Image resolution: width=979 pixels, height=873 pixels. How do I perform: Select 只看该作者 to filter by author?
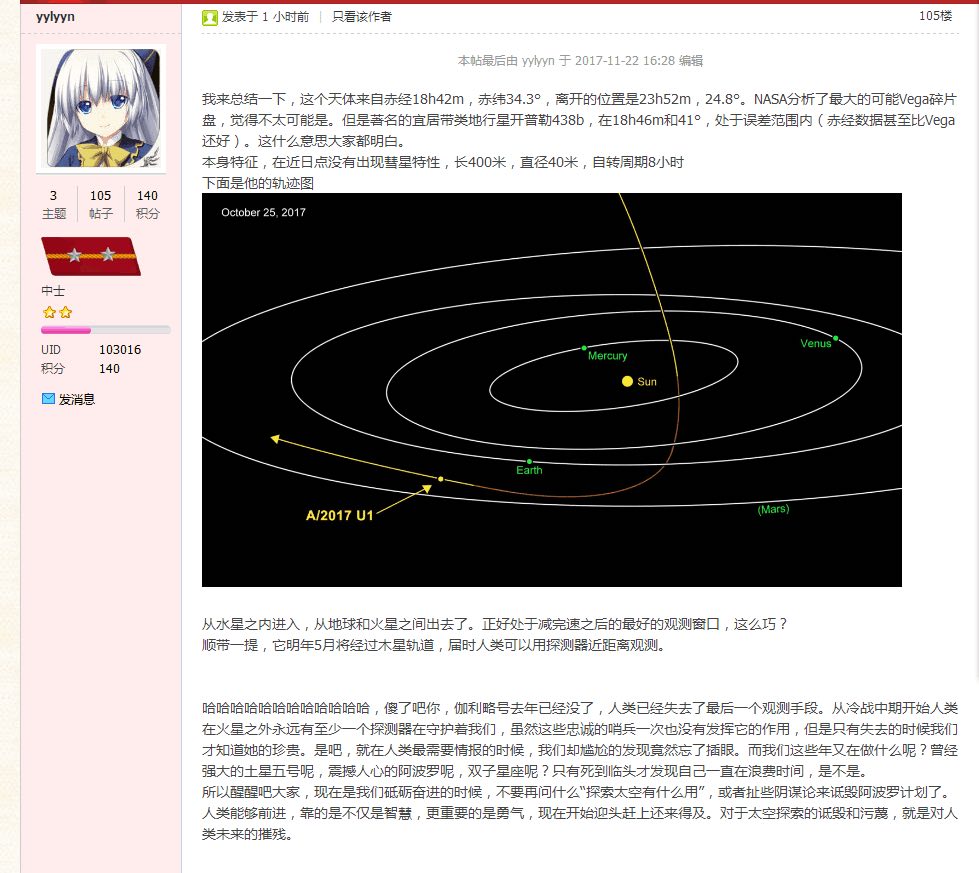tap(361, 17)
